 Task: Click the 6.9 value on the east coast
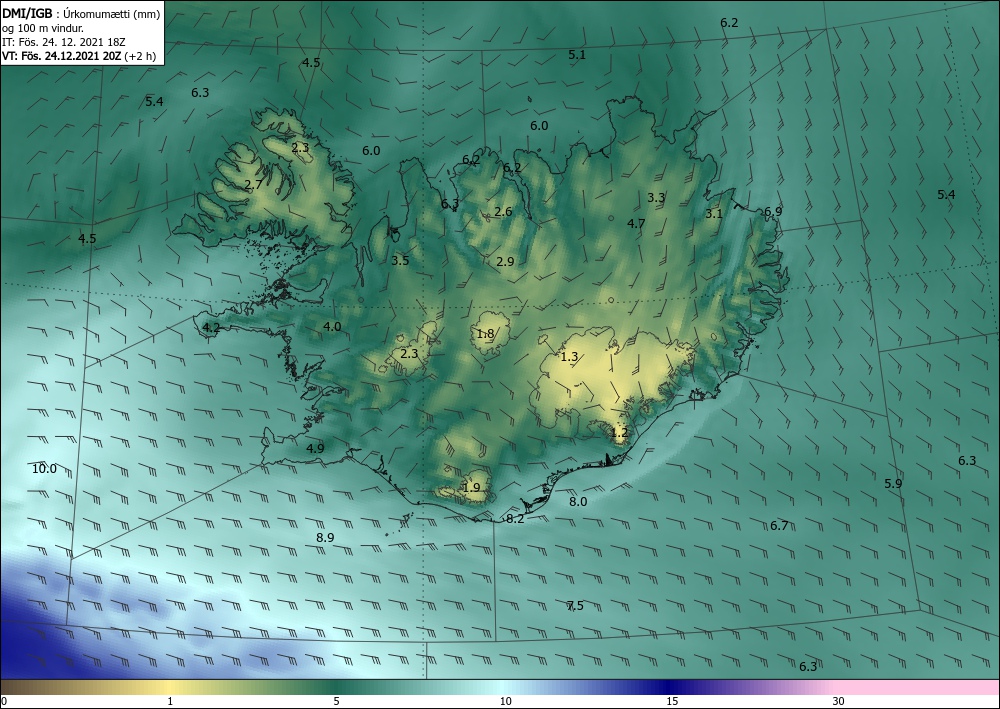coord(773,212)
